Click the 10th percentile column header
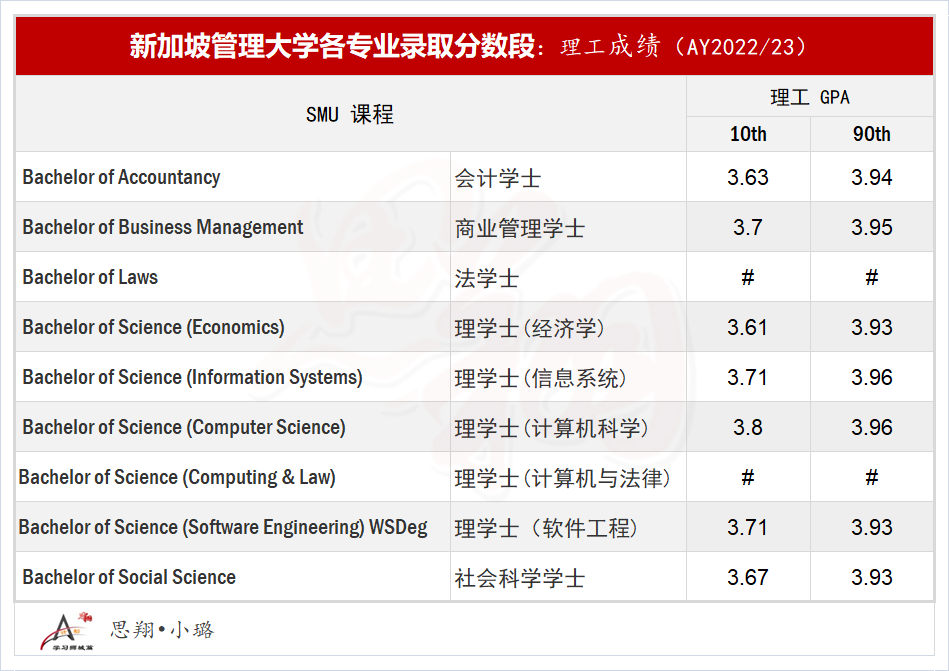This screenshot has height=671, width=949. click(x=748, y=134)
